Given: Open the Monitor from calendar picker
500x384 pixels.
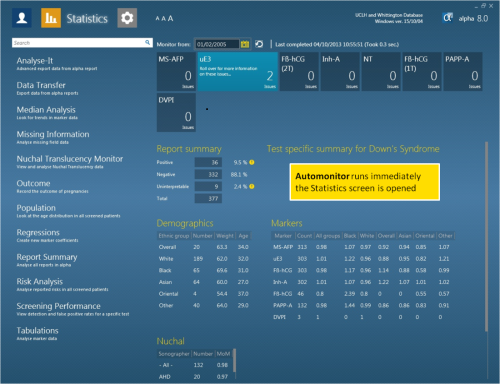Looking at the screenshot, I should coord(245,44).
